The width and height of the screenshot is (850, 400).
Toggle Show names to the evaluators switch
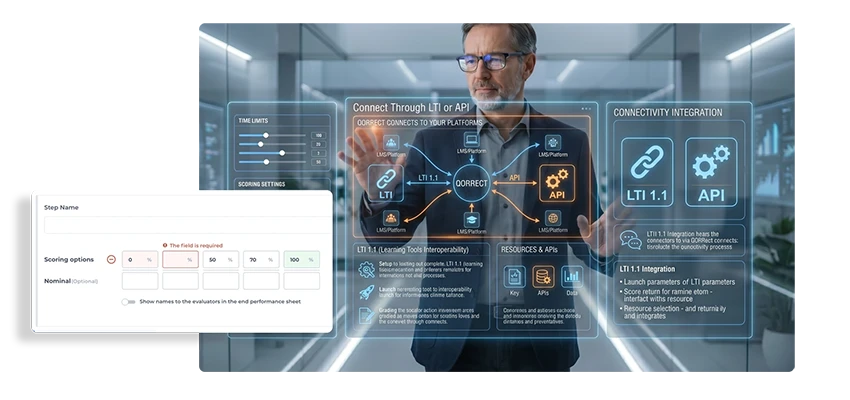click(128, 302)
